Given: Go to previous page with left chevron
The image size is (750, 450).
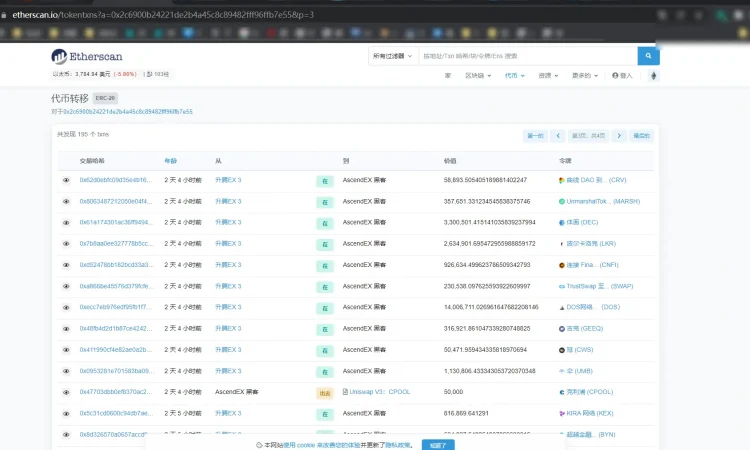Looking at the screenshot, I should coord(558,136).
